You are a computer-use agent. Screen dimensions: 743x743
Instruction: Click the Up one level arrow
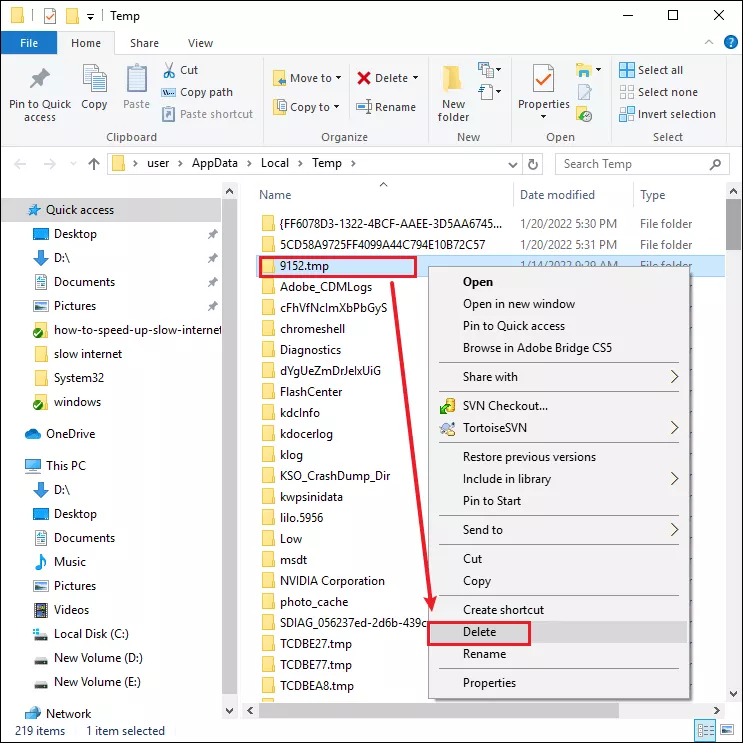click(94, 164)
